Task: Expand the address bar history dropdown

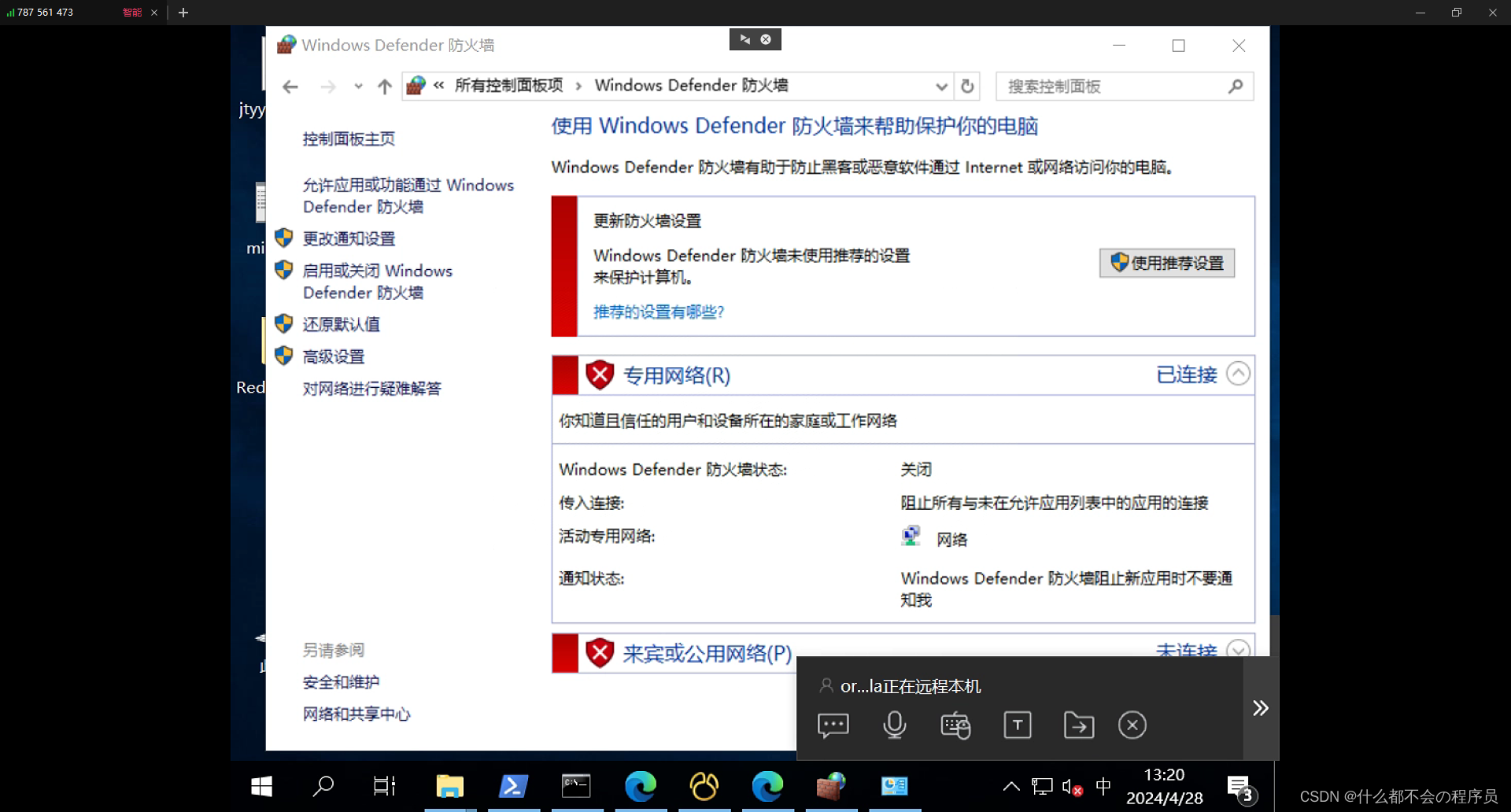Action: [x=941, y=87]
